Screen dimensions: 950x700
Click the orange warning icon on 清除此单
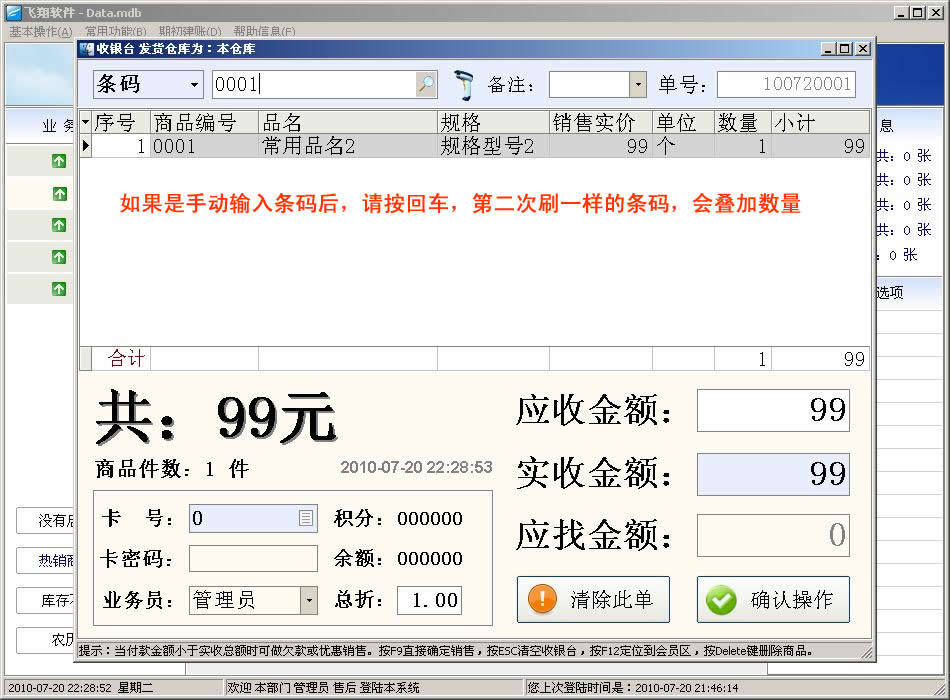(x=542, y=599)
